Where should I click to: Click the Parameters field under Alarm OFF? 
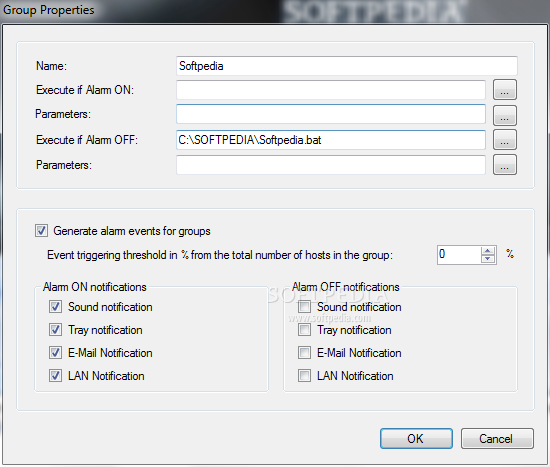(331, 165)
